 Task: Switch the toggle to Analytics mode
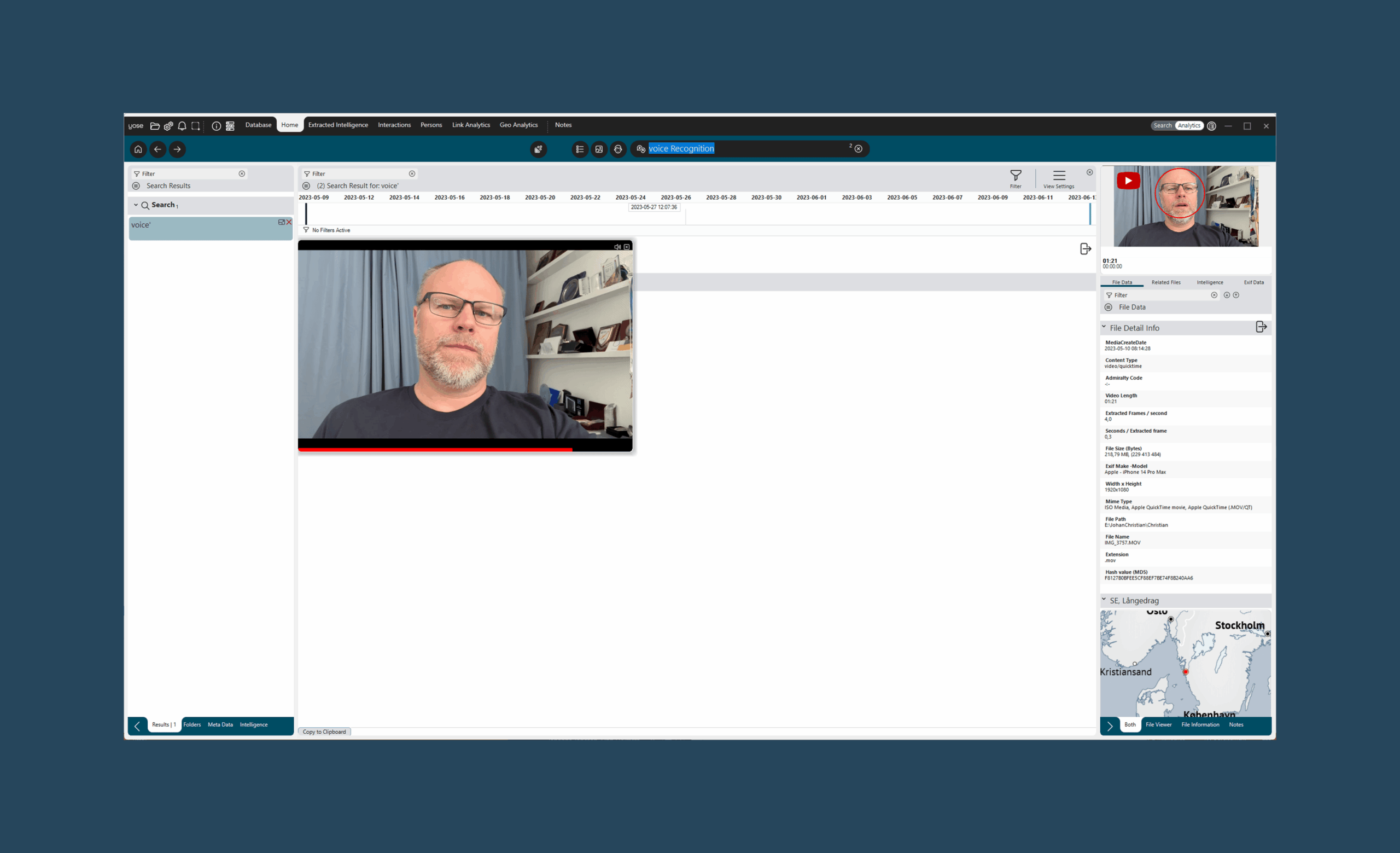(x=1189, y=126)
